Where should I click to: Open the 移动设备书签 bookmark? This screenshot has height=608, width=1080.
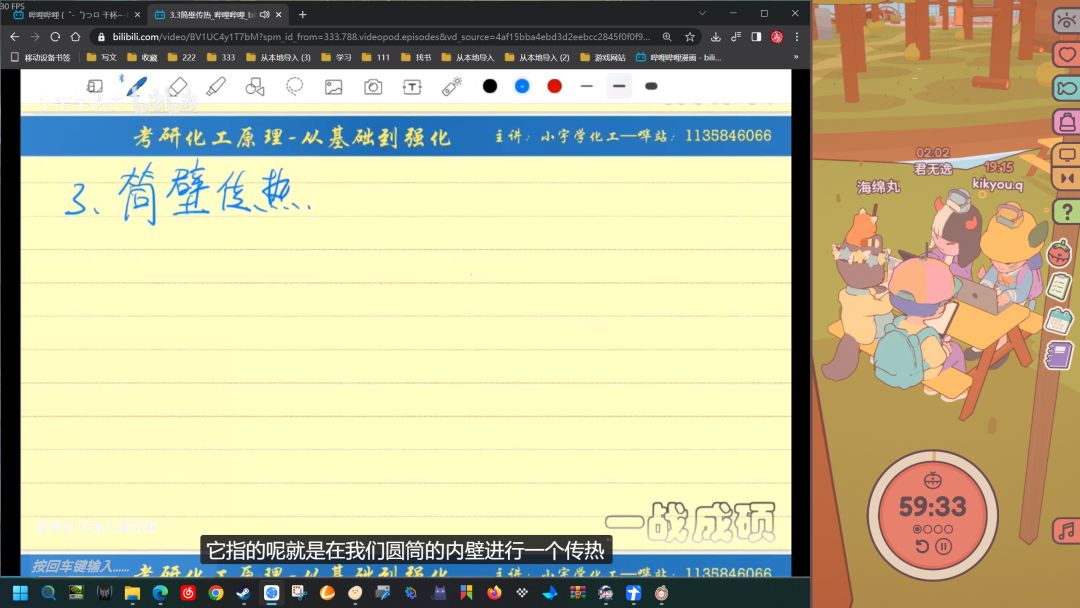click(41, 57)
